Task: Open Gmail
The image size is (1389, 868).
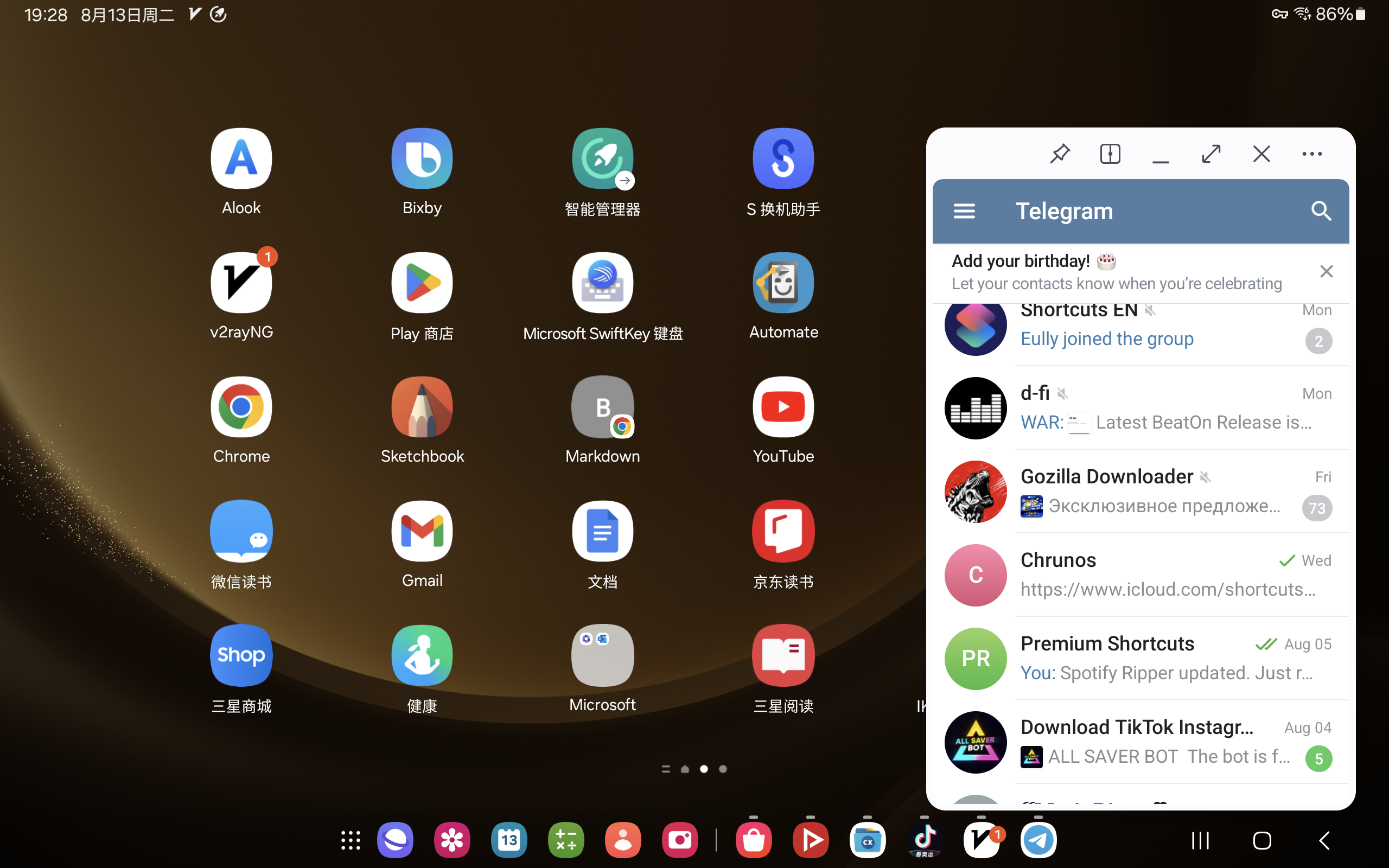Action: tap(422, 531)
